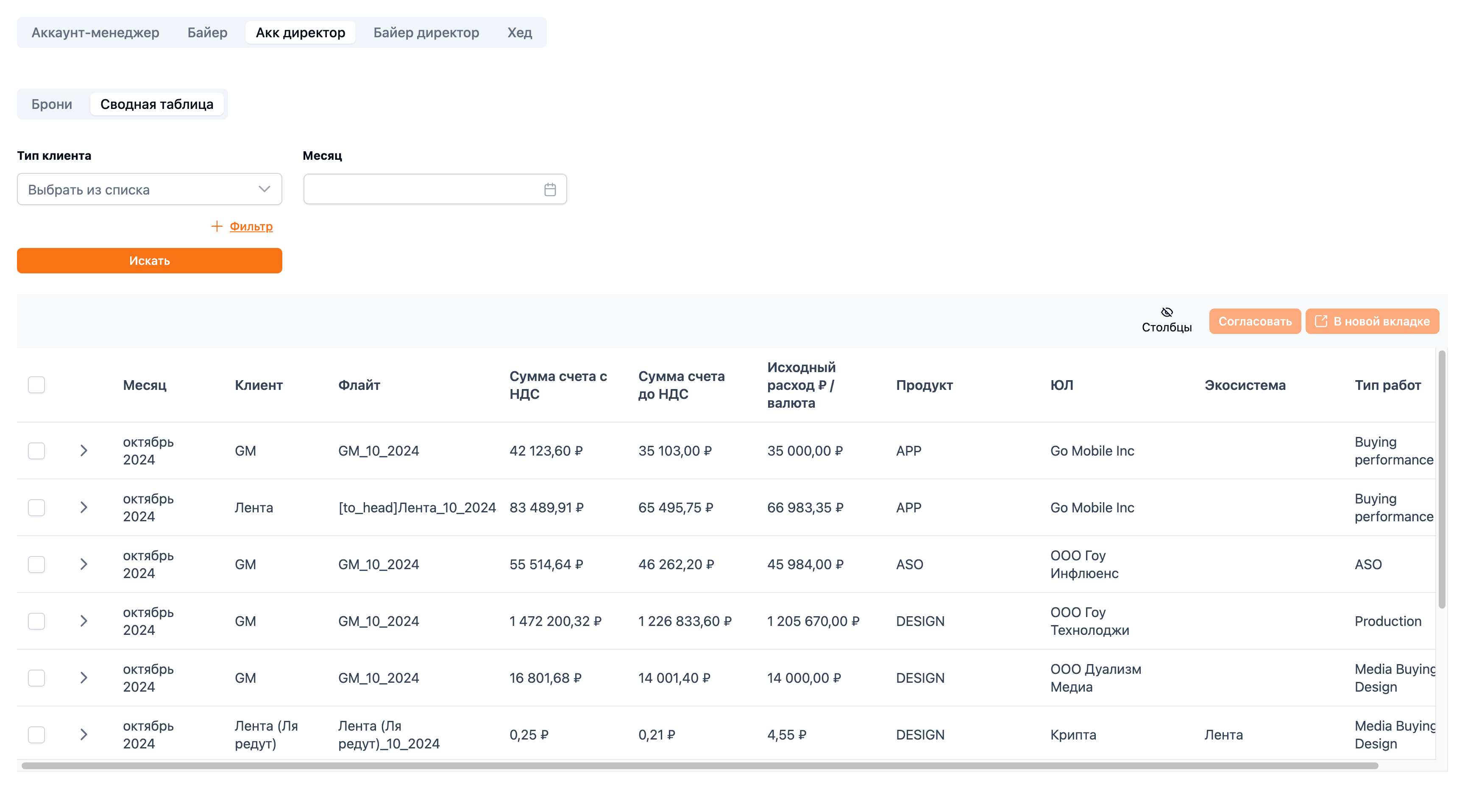Image resolution: width=1465 pixels, height=812 pixels.
Task: Click the orange Искать button
Action: point(150,261)
